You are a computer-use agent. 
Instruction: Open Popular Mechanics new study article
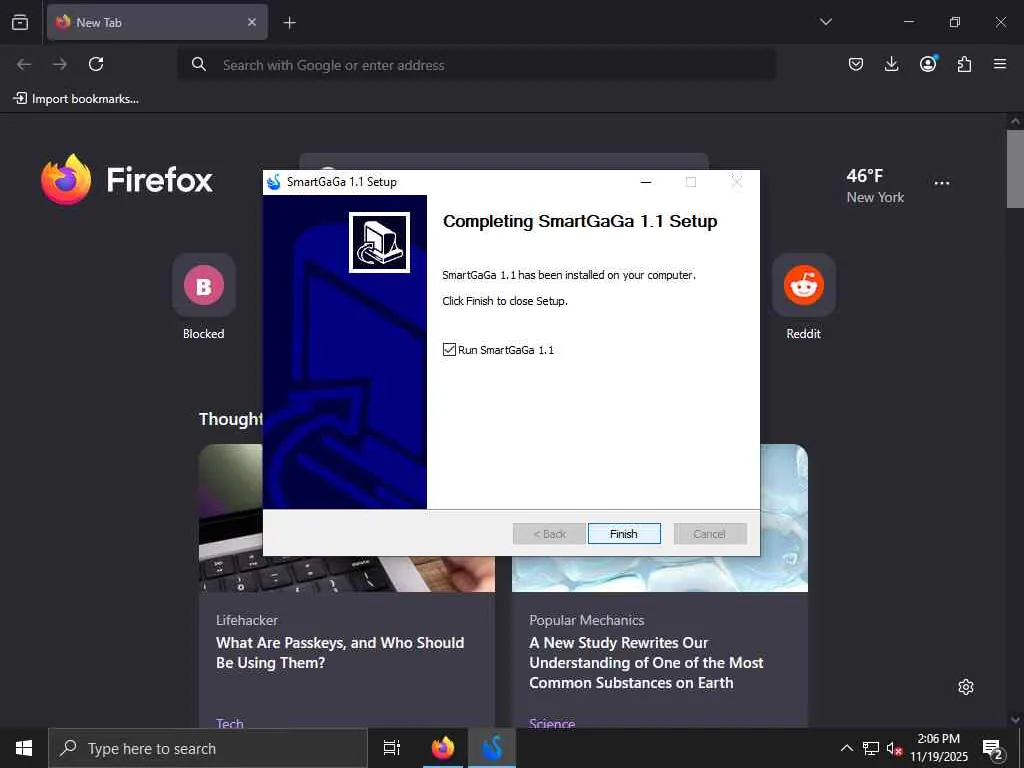click(646, 663)
